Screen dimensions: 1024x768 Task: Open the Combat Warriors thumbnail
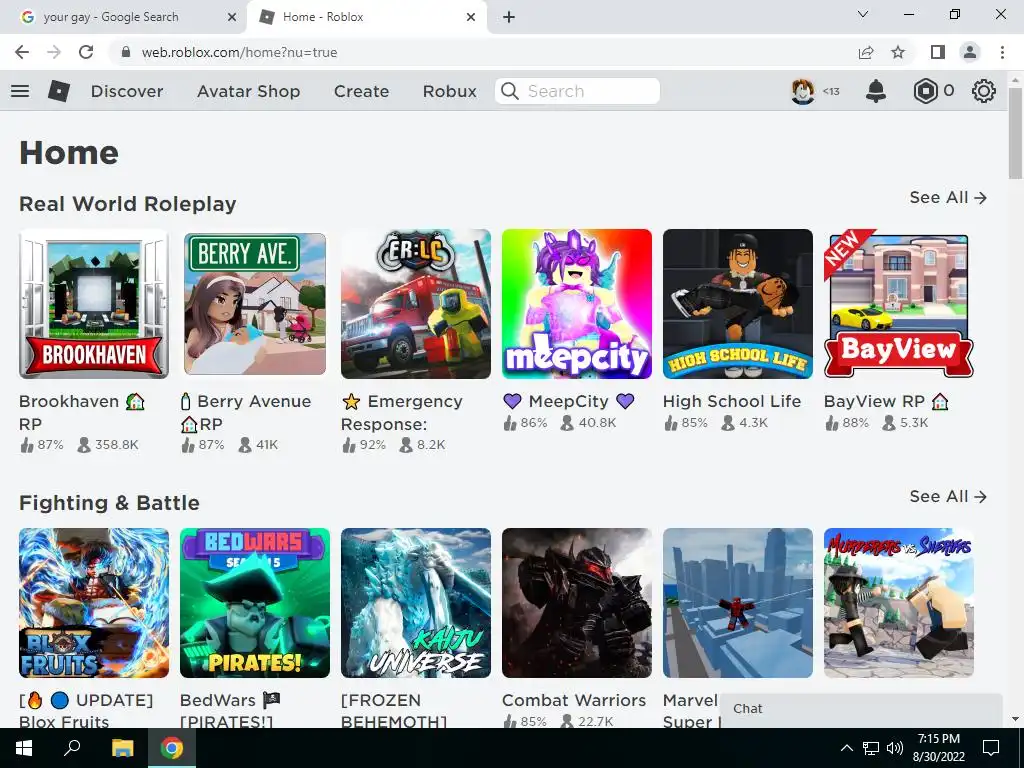[577, 603]
